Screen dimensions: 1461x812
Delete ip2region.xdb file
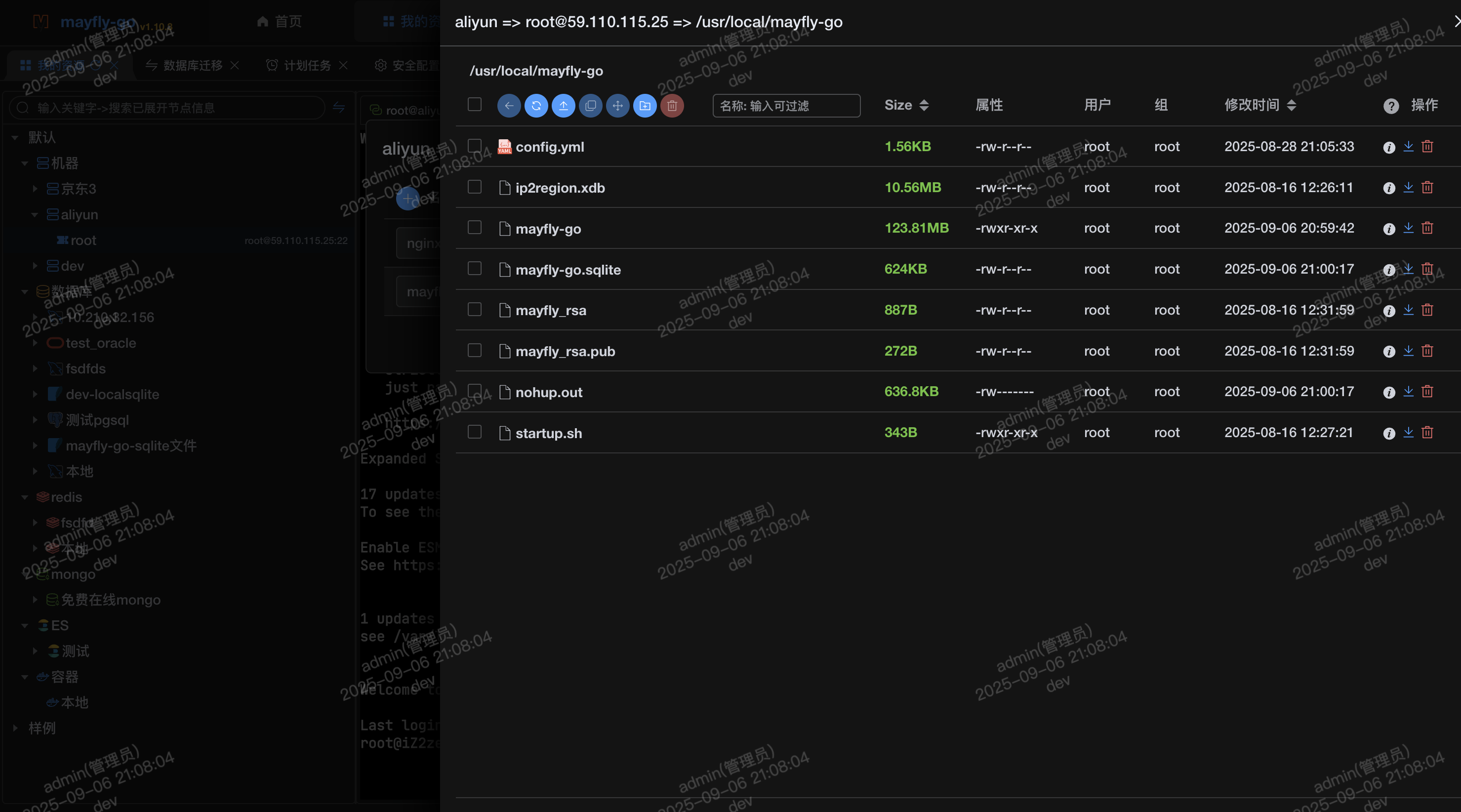point(1427,187)
